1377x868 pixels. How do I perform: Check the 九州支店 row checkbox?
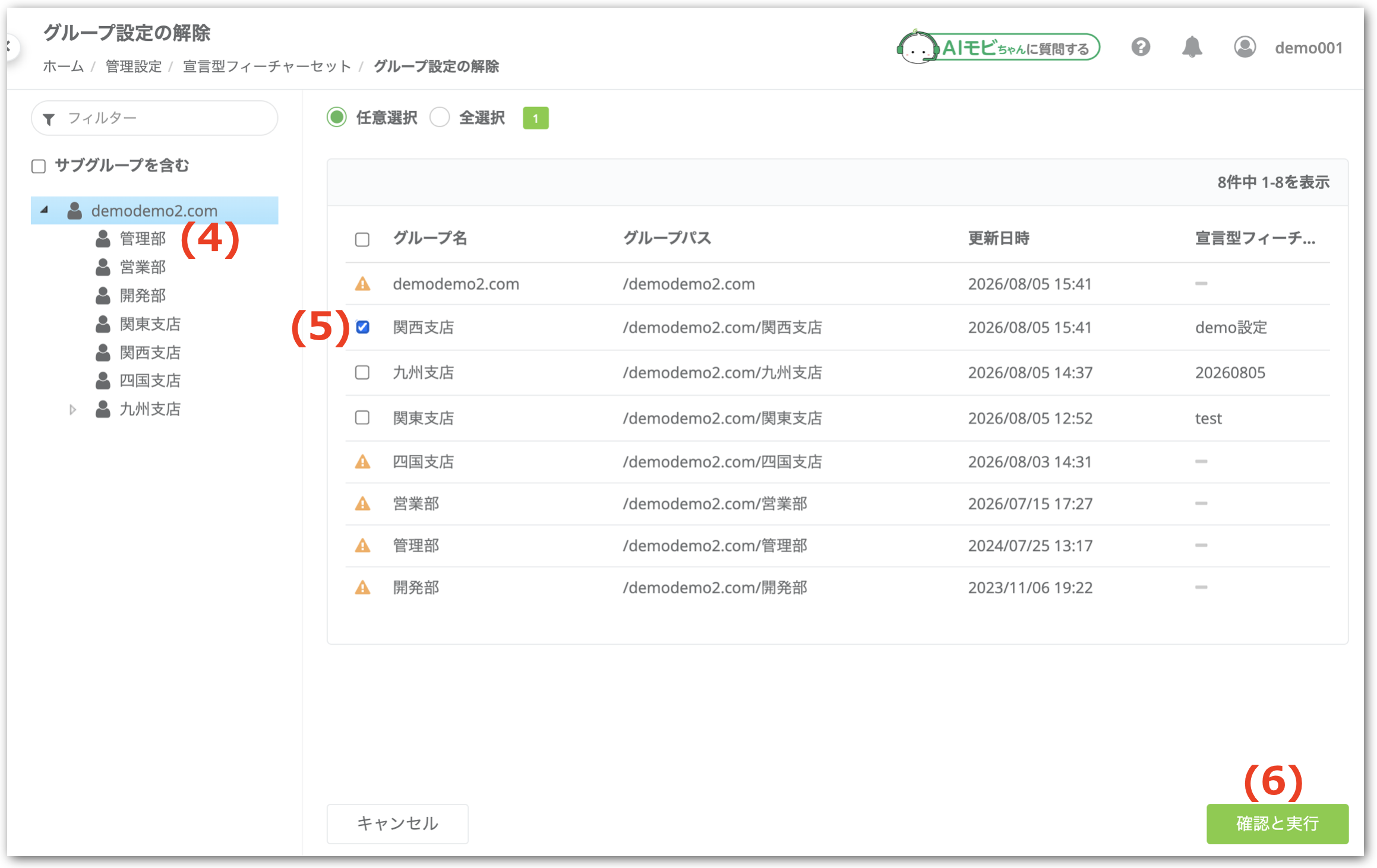362,372
